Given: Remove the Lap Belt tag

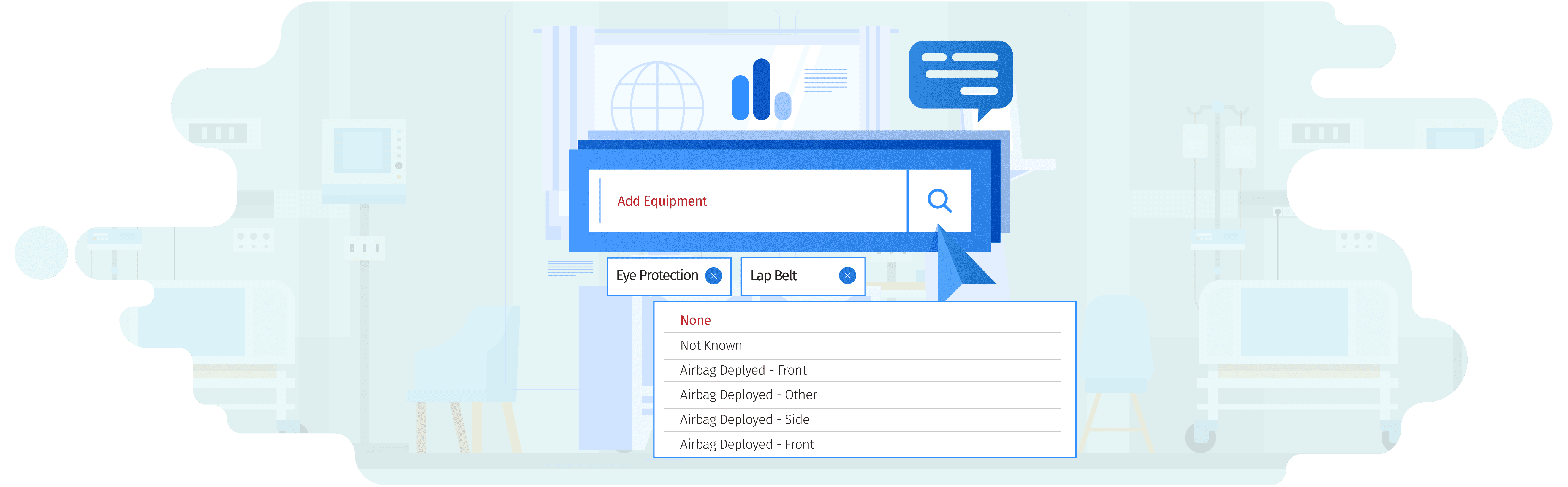Looking at the screenshot, I should click(x=847, y=276).
